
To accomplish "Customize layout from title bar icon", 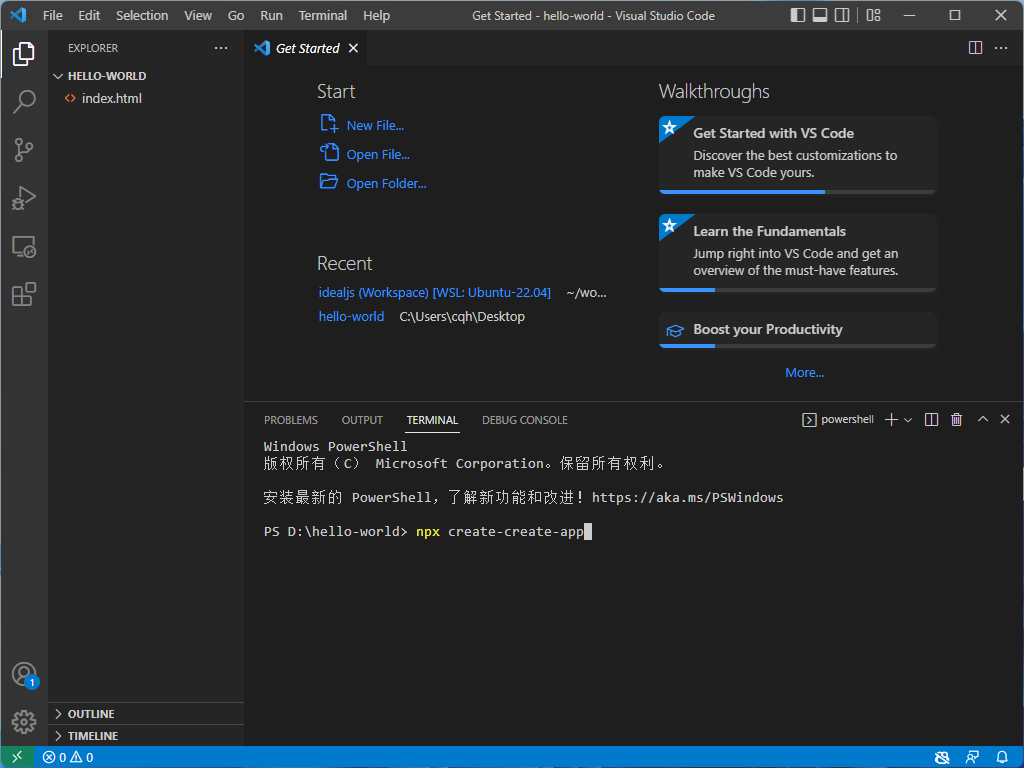I will pyautogui.click(x=873, y=15).
